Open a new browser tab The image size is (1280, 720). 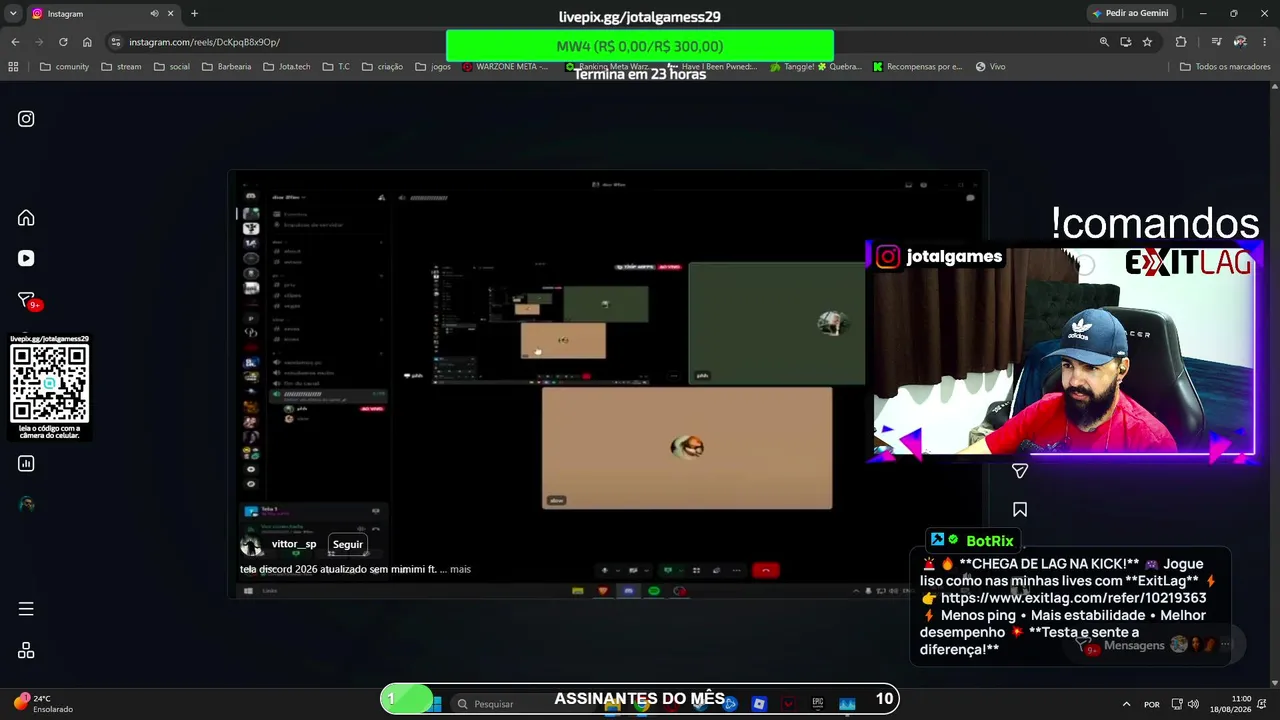click(194, 14)
